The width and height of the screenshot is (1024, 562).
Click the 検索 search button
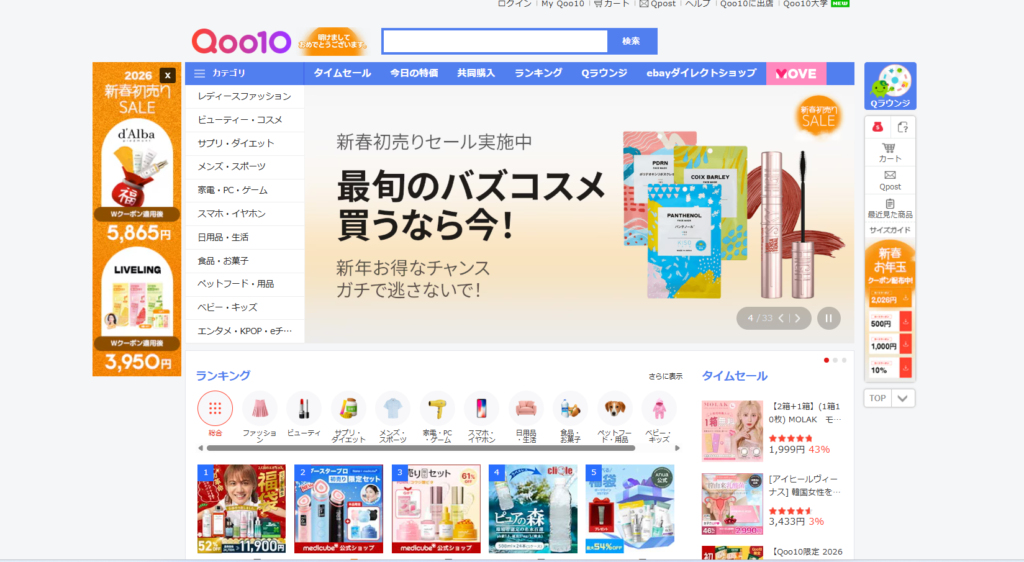point(631,41)
